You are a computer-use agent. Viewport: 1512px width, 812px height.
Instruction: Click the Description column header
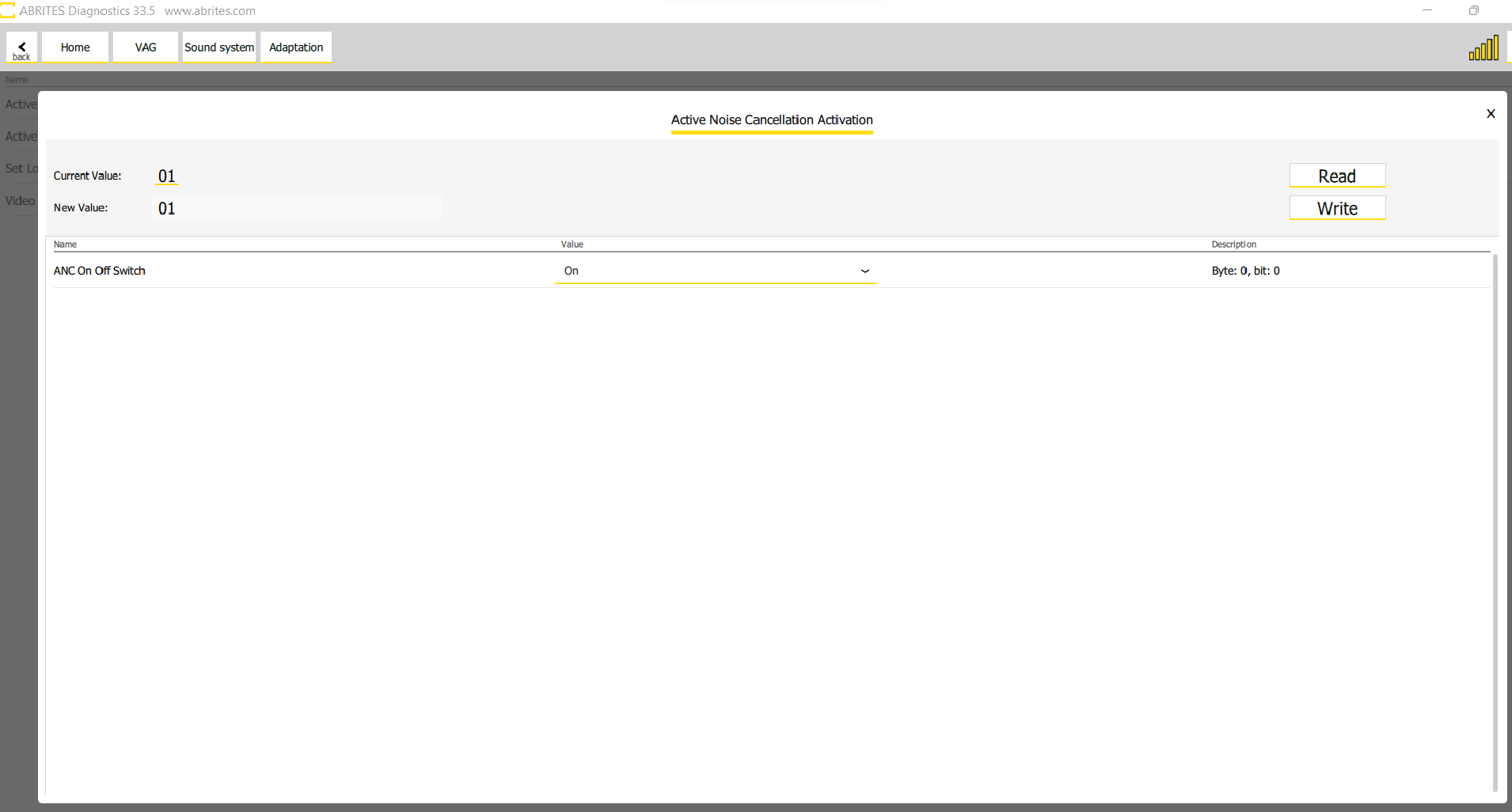pos(1233,245)
